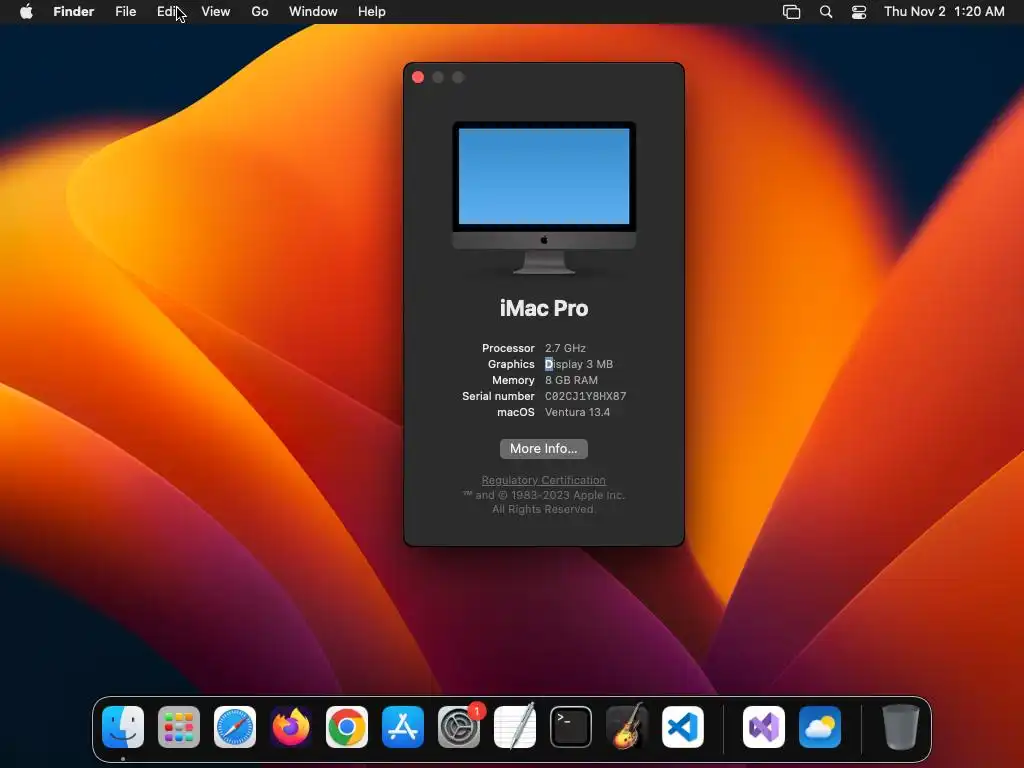Click the Display 3 MB graphics value
Viewport: 1024px width, 768px height.
pos(579,364)
